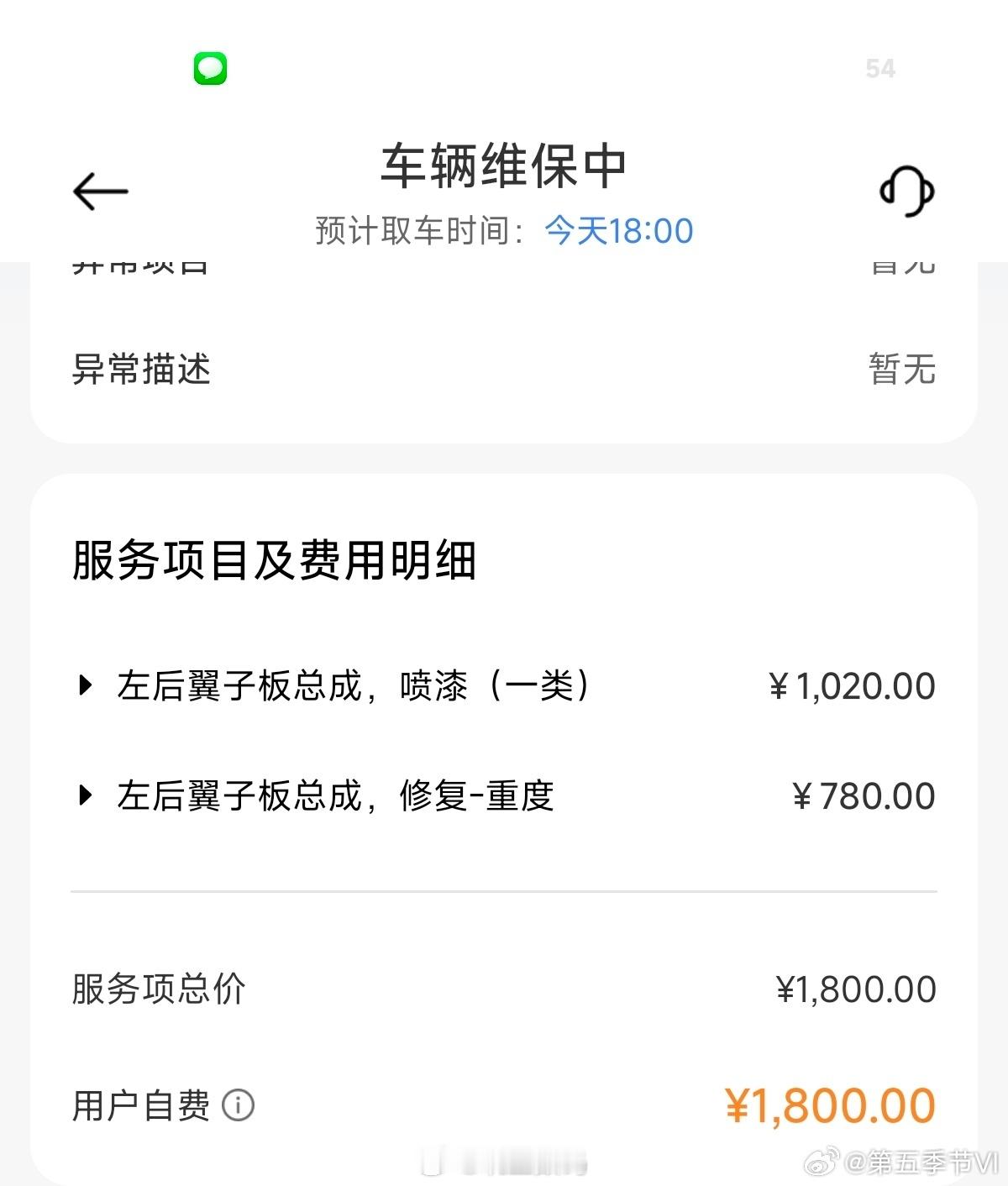Tap the 车辆维保中 page title
This screenshot has width=1008, height=1186.
[x=504, y=166]
